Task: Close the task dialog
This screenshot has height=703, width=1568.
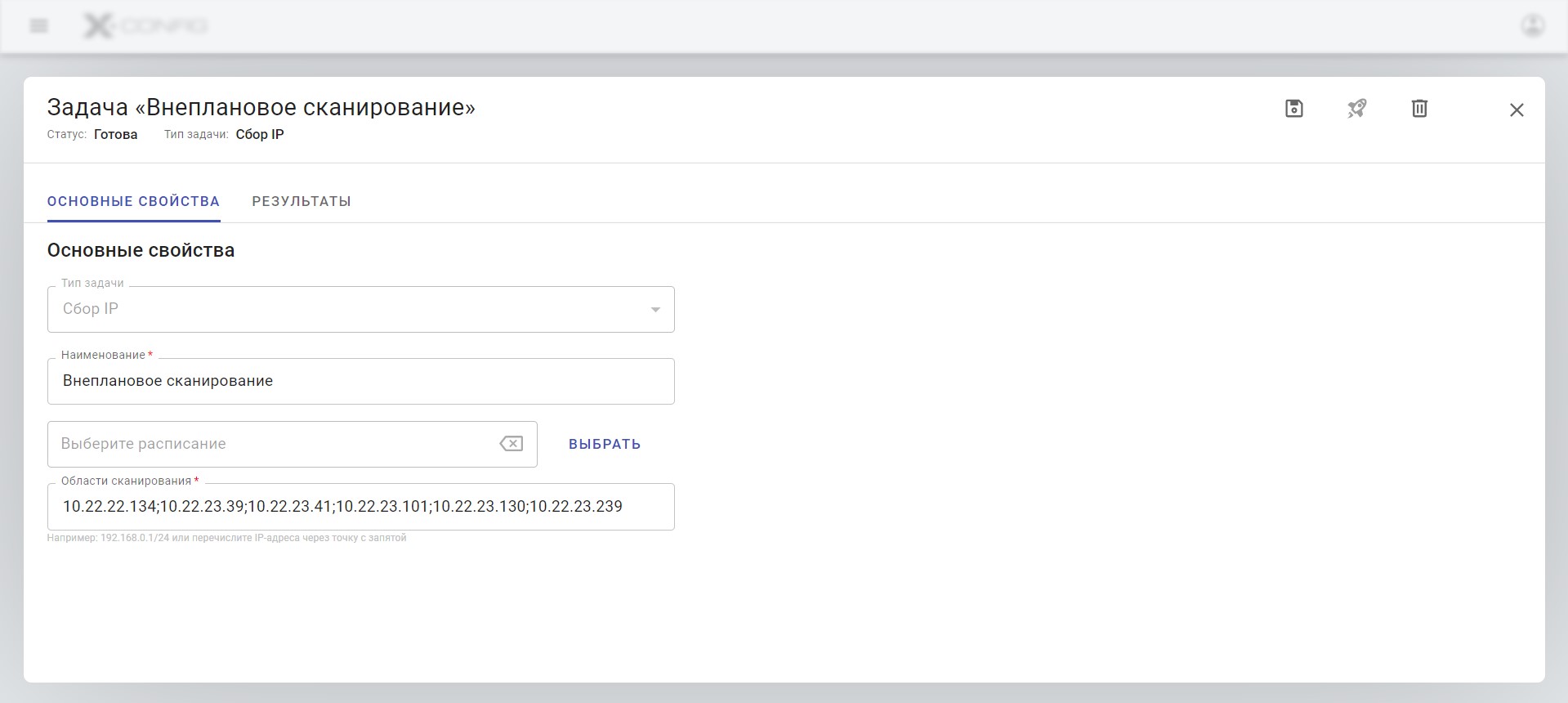Action: click(x=1517, y=110)
